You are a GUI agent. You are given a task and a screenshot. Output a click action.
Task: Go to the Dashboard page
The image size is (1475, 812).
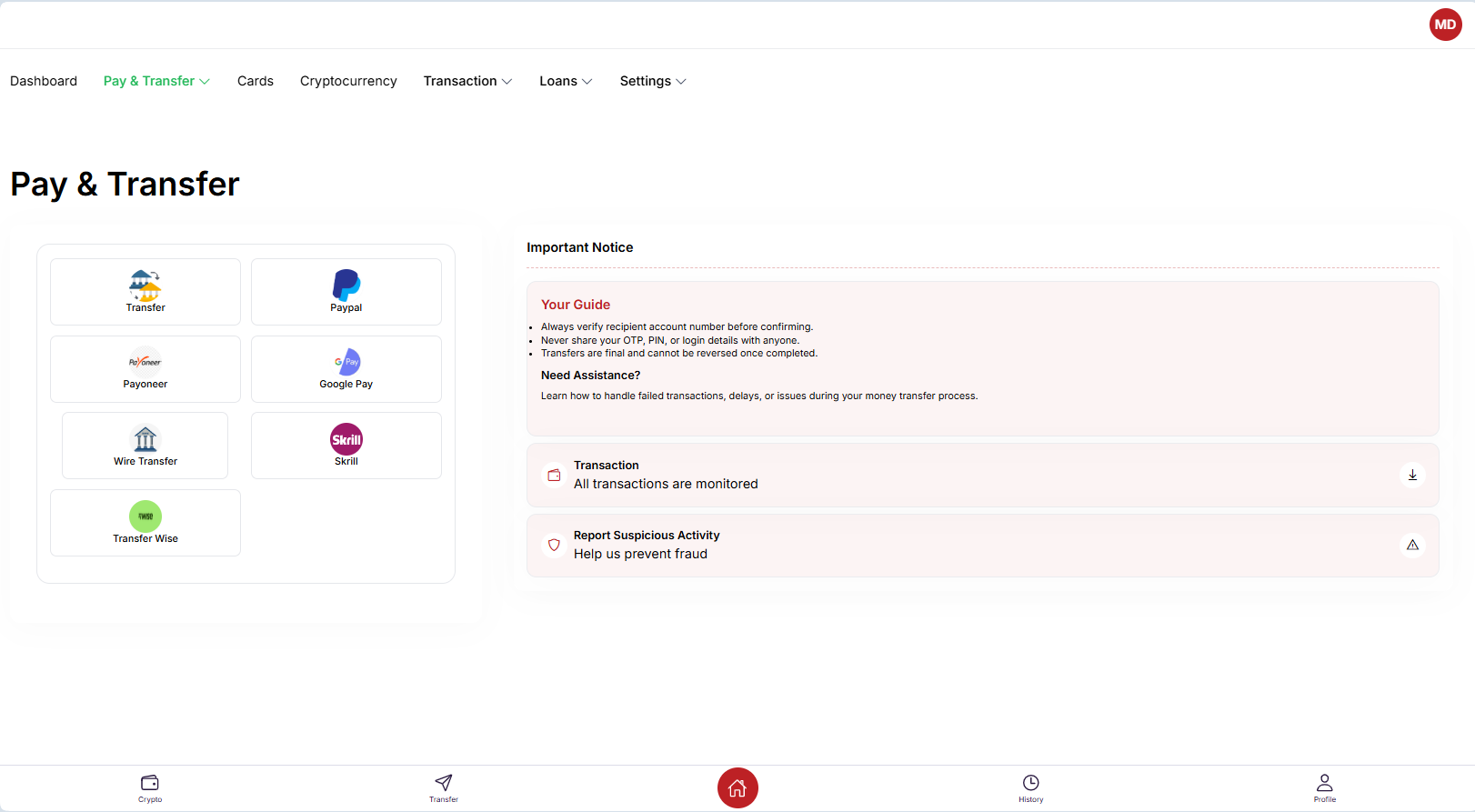coord(44,81)
